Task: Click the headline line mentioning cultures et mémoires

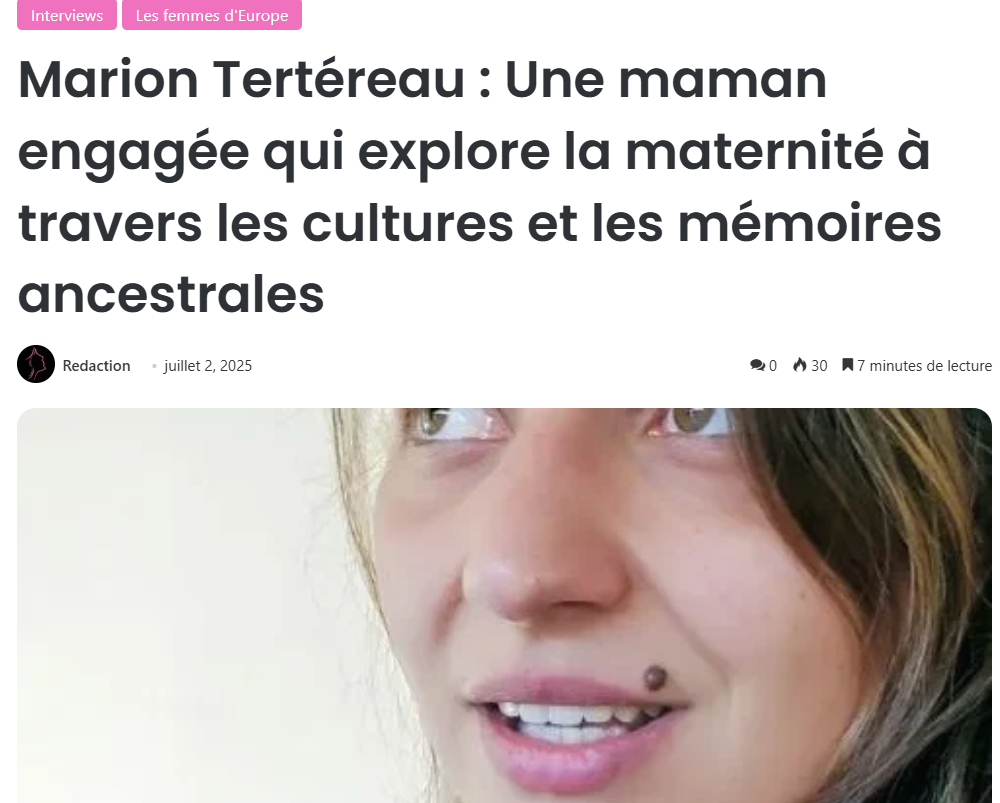Action: 480,223
